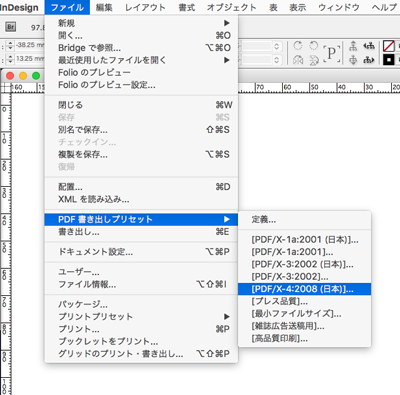The height and width of the screenshot is (395, 400).
Task: Choose XML を読み込み... menu item
Action: pyautogui.click(x=141, y=199)
